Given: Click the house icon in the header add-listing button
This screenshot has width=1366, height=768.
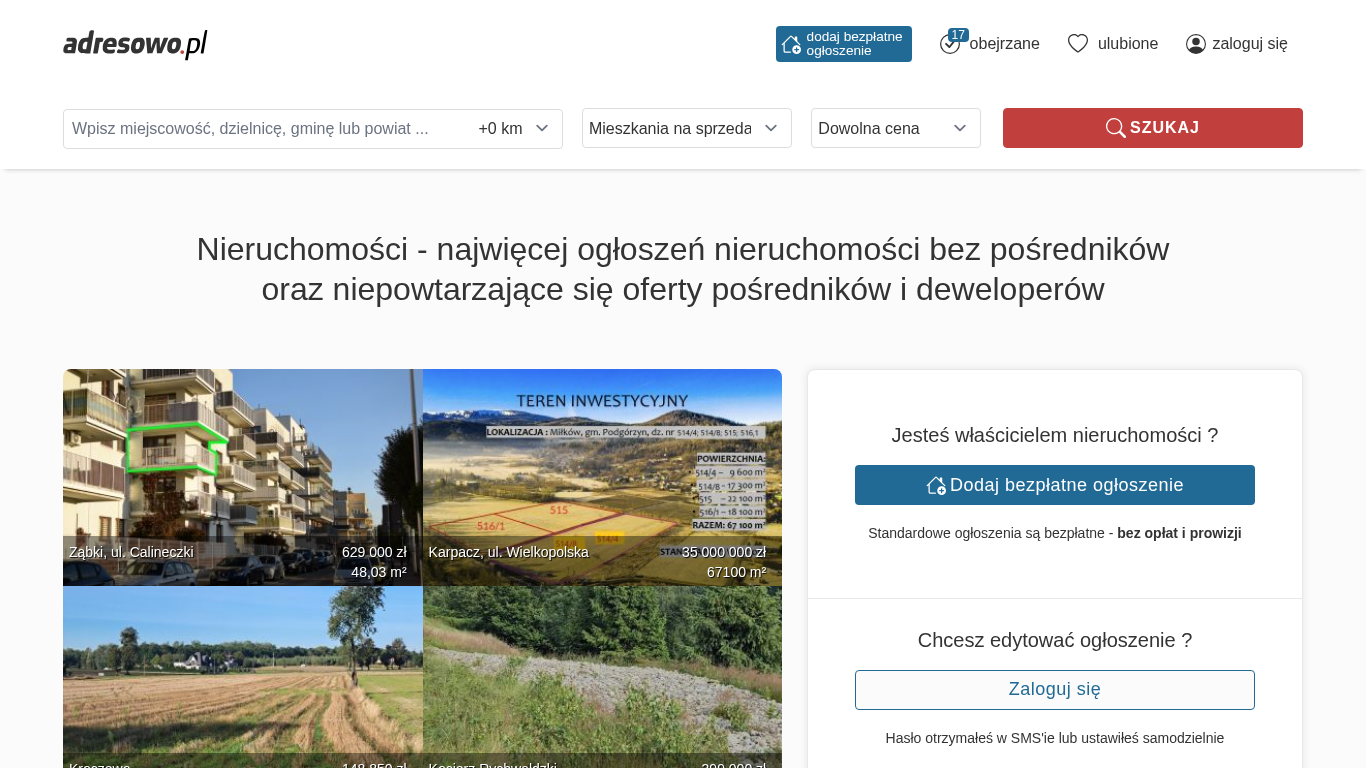Looking at the screenshot, I should click(x=791, y=44).
